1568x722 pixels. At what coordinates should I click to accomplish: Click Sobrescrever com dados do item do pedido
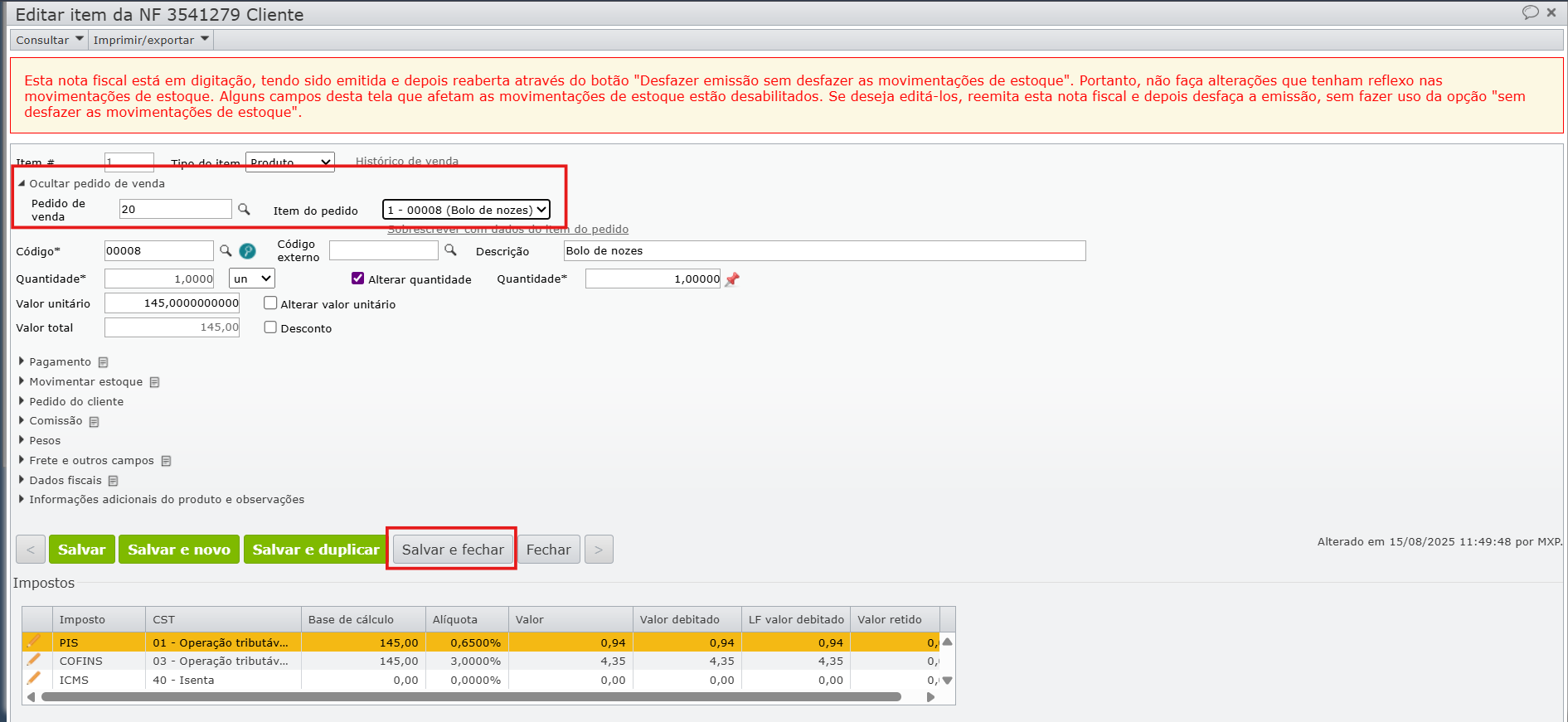[508, 230]
